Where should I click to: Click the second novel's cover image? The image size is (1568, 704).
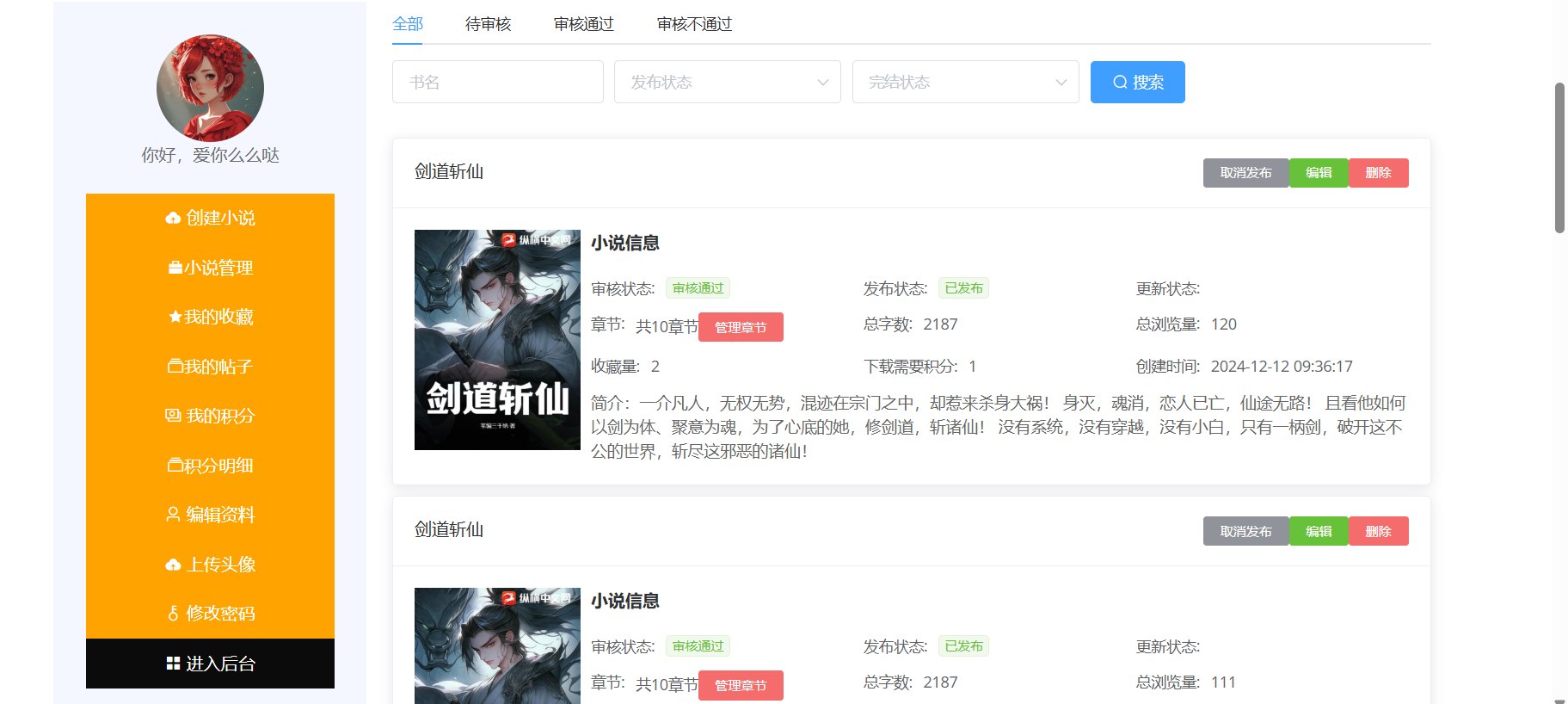[x=497, y=645]
